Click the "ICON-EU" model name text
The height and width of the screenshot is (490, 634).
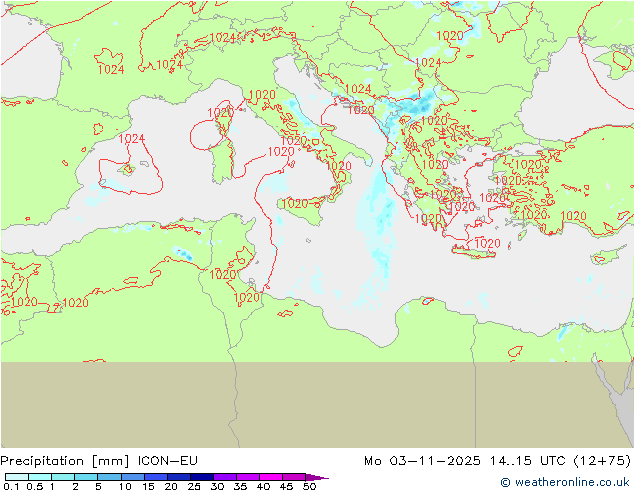coord(167,460)
